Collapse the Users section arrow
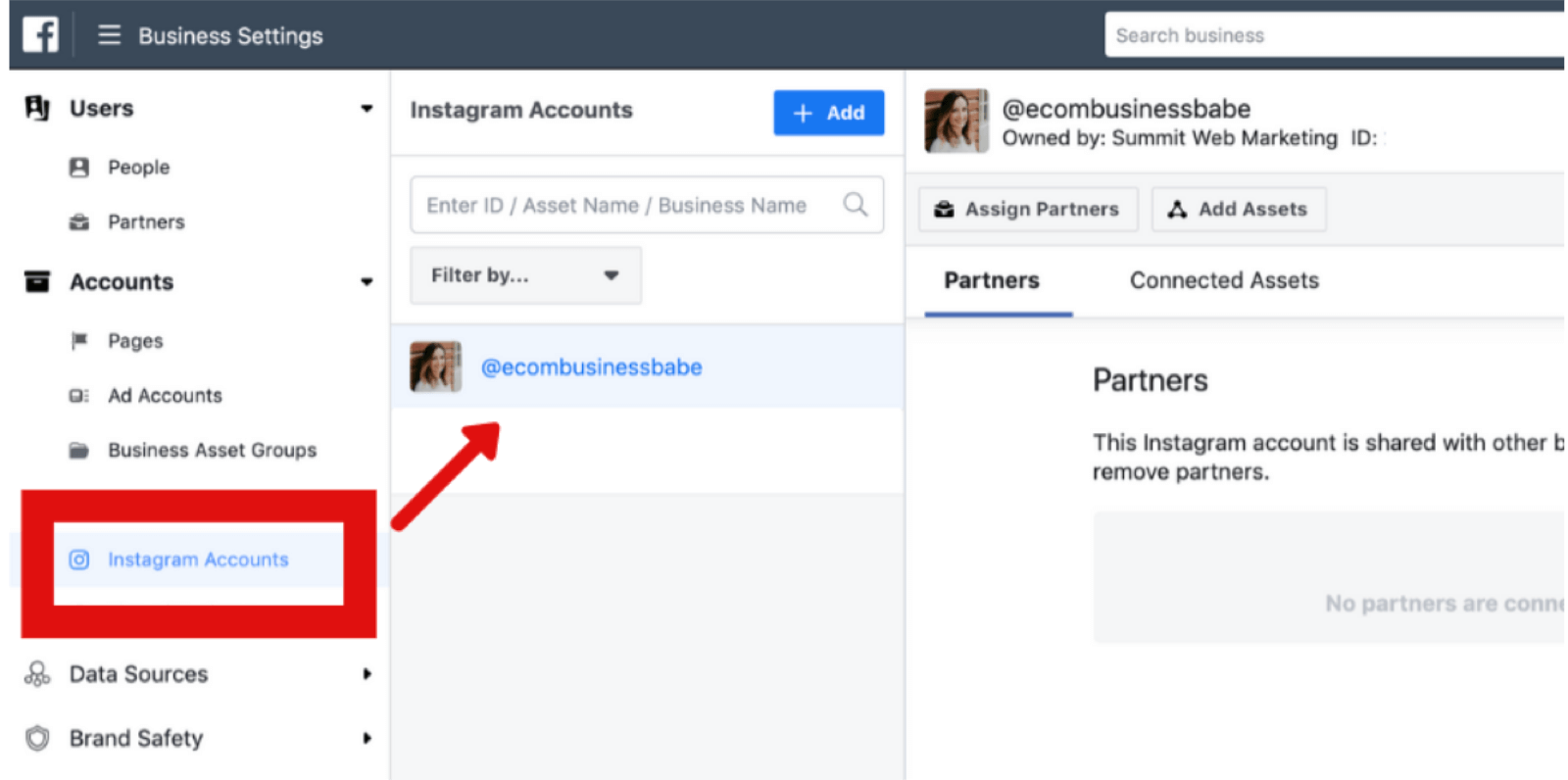This screenshot has width=1568, height=780. pyautogui.click(x=367, y=109)
